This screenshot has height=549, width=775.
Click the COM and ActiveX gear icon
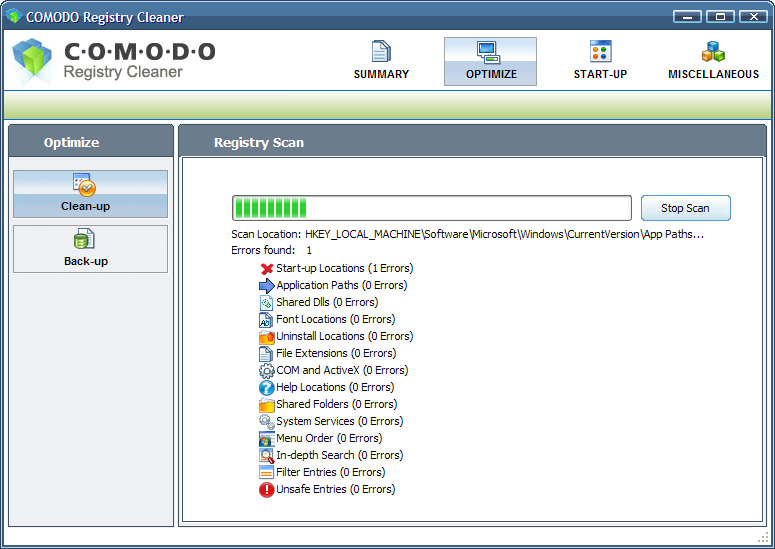pyautogui.click(x=266, y=371)
